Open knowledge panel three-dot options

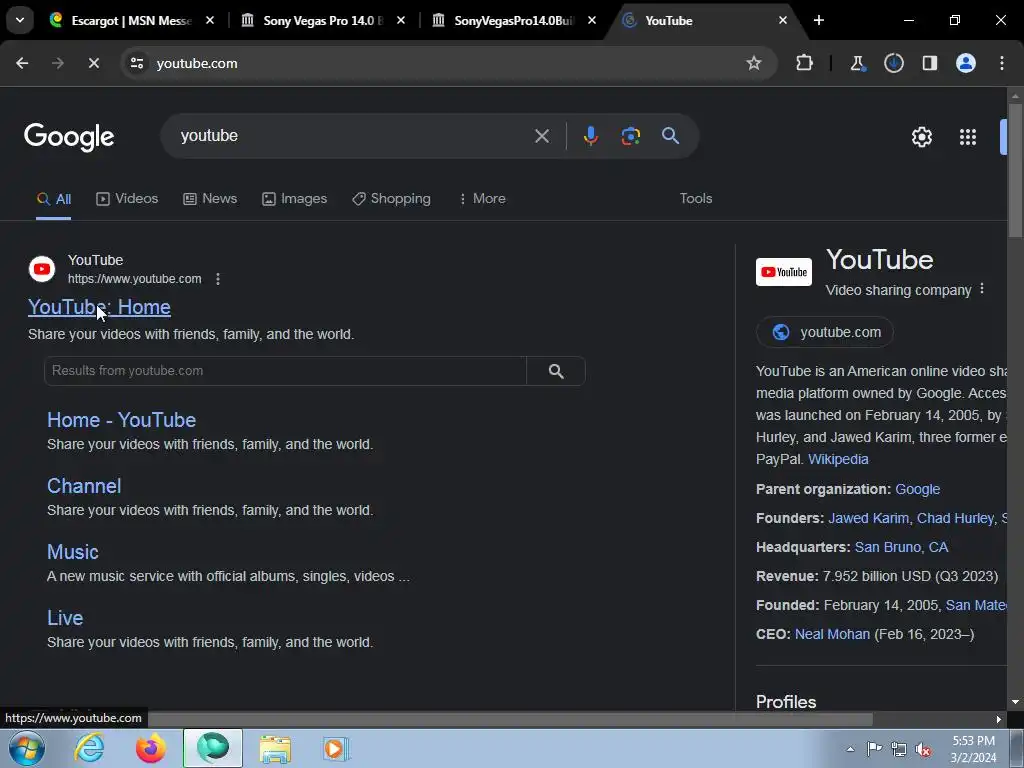[x=982, y=289]
